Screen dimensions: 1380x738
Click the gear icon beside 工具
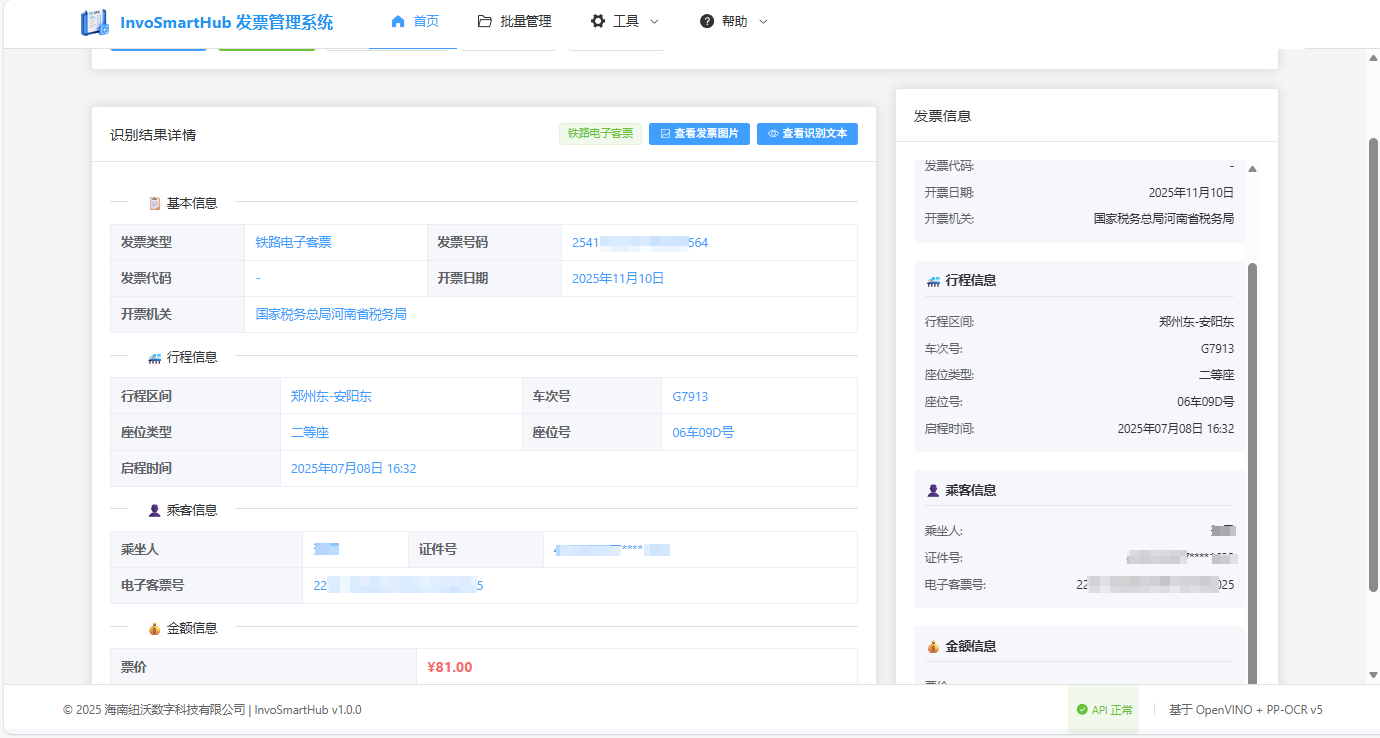[598, 19]
